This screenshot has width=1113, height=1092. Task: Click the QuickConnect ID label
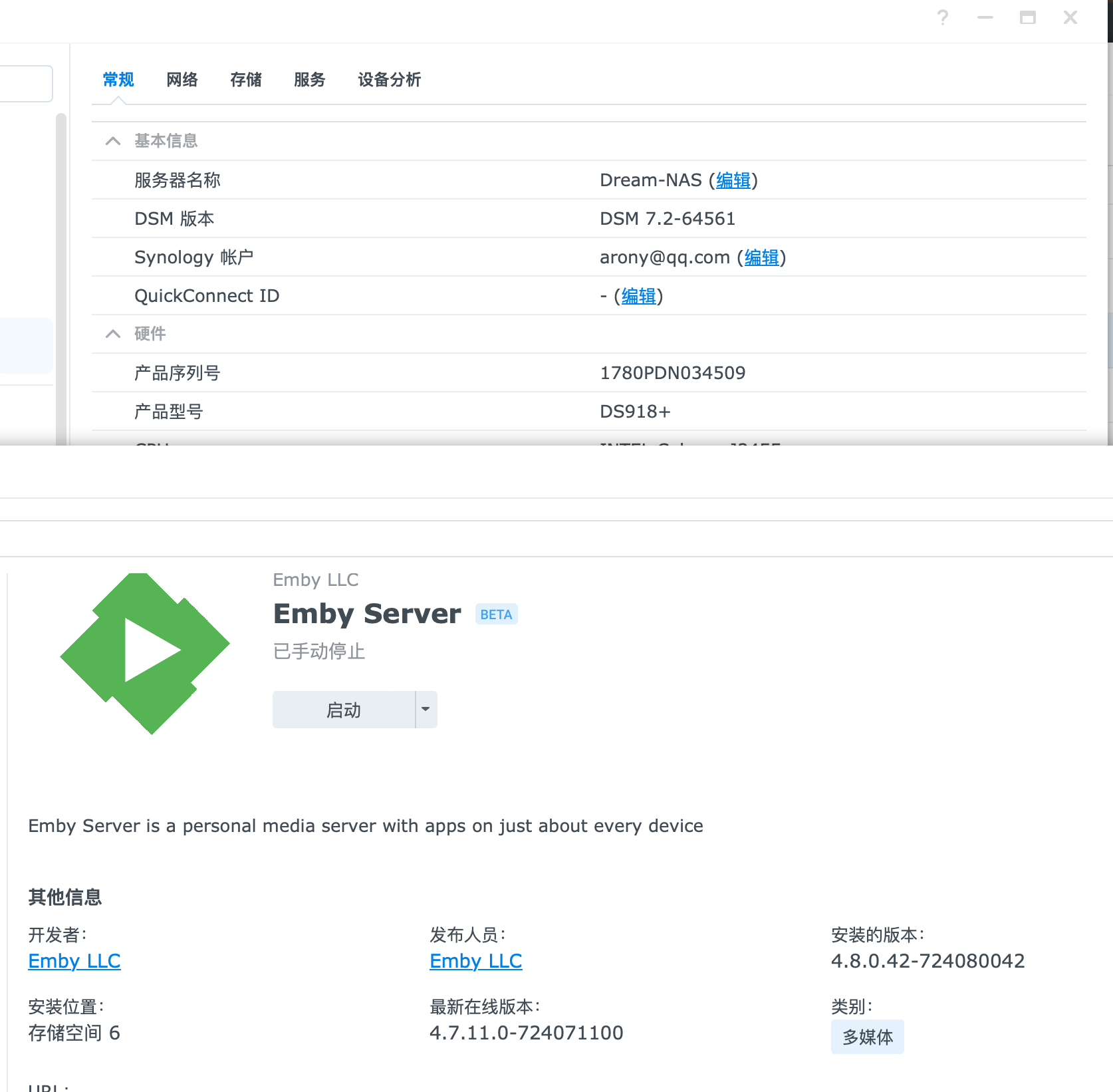coord(207,296)
